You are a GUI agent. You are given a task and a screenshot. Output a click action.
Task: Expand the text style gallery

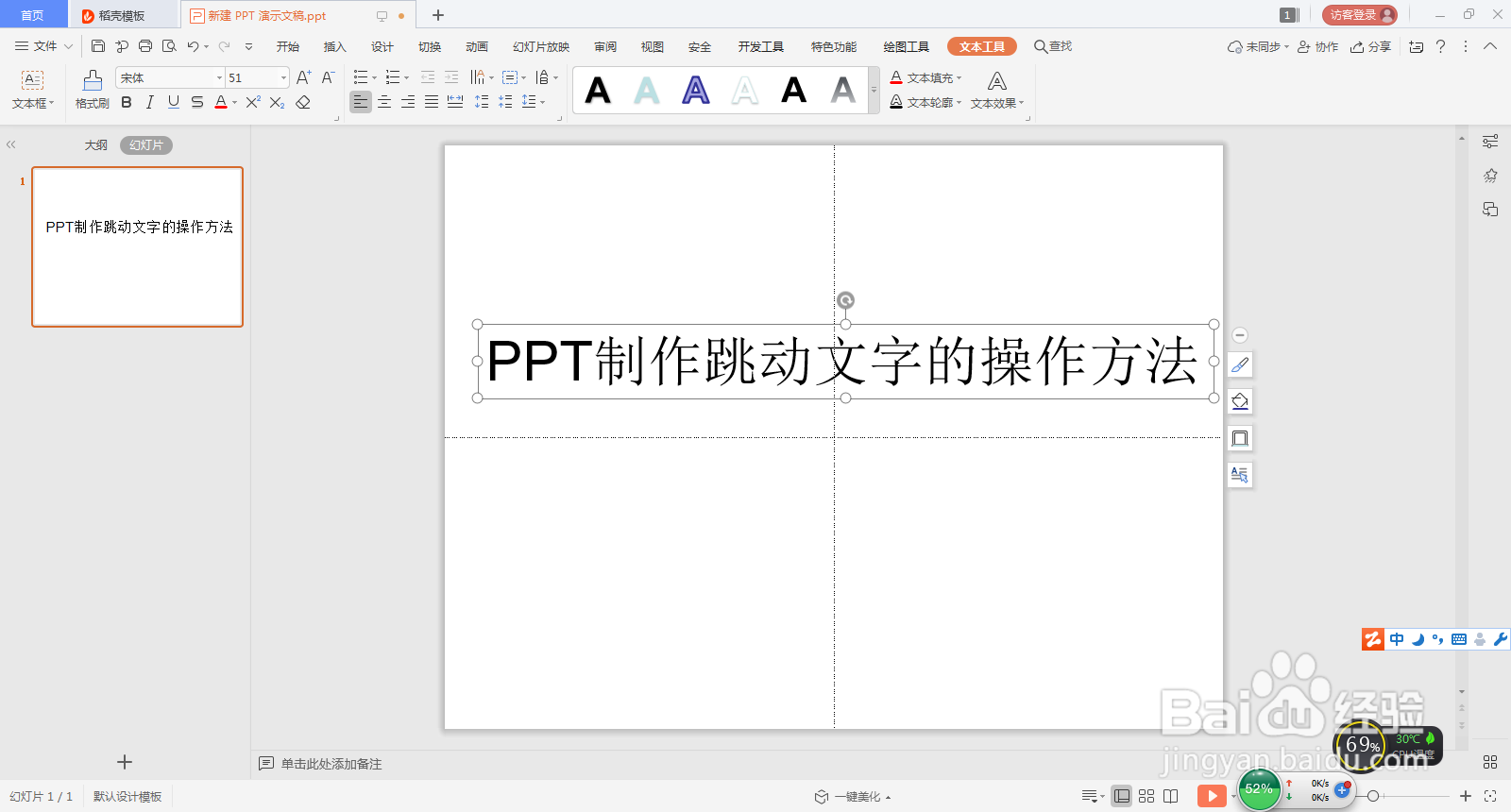[x=874, y=91]
